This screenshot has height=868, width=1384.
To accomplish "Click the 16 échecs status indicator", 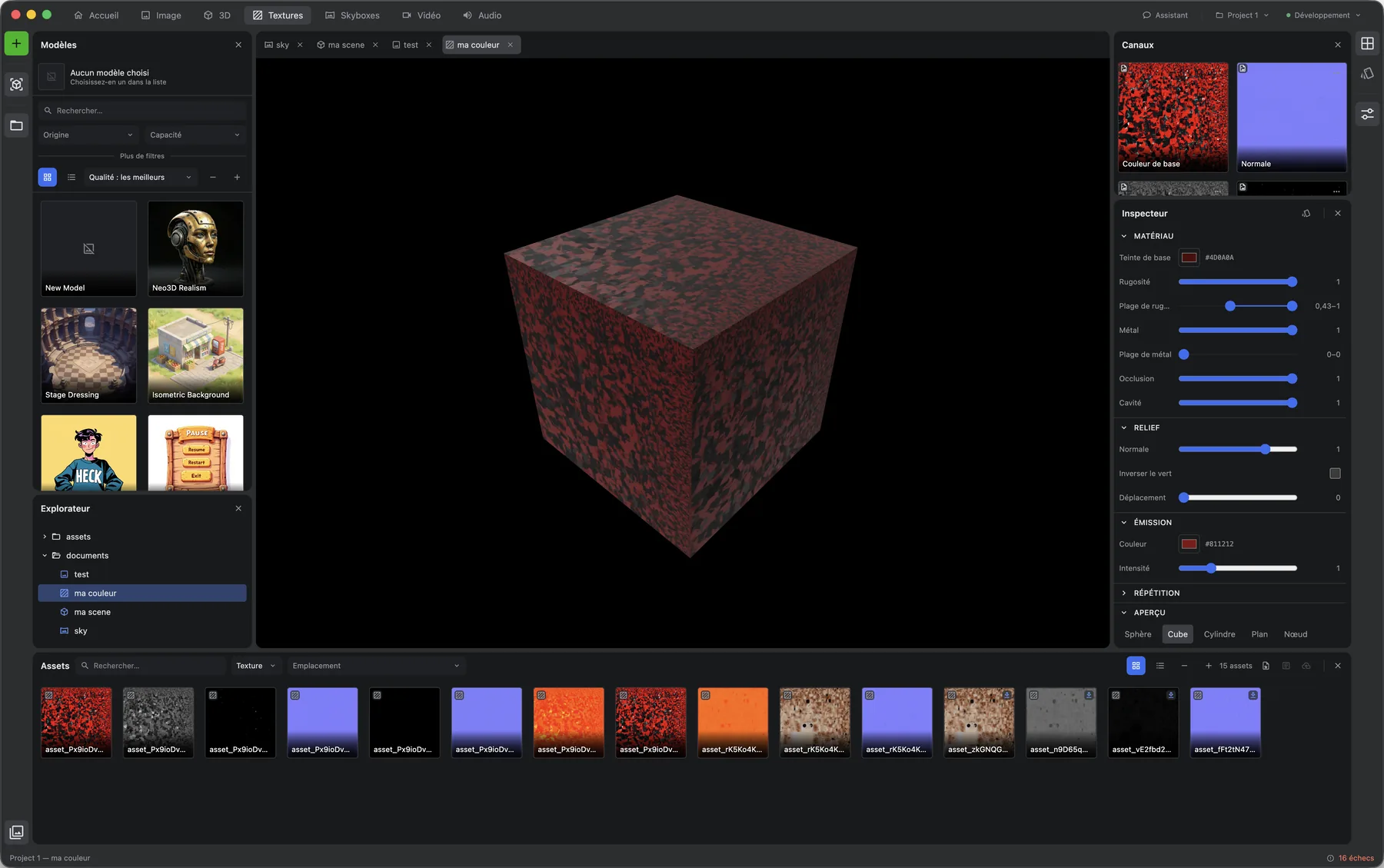I will coord(1350,858).
